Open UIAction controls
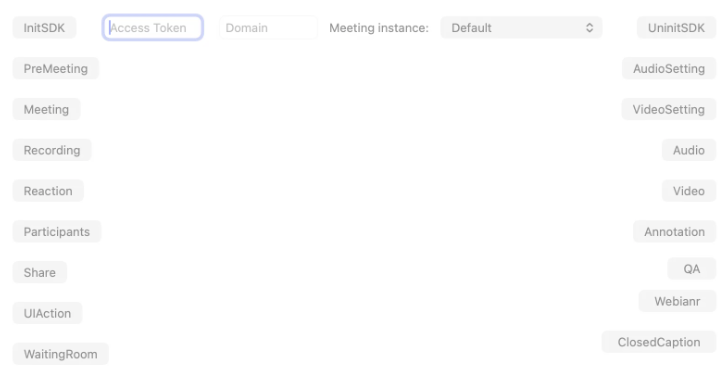 click(47, 313)
